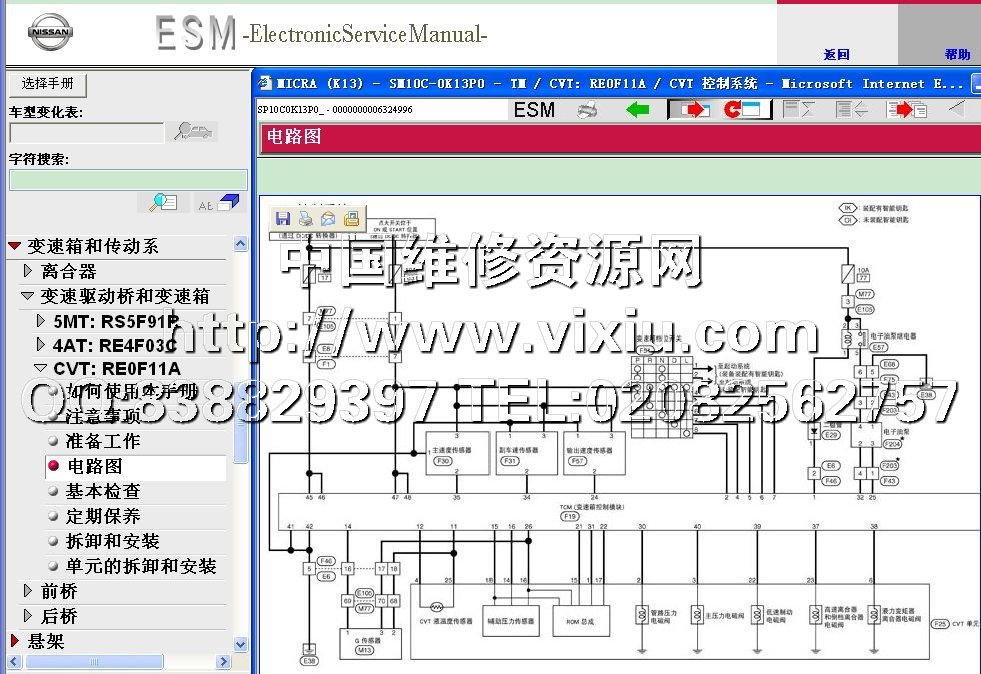Click the CVT 液温度传感器 label
981x674 pixels.
pyautogui.click(x=445, y=621)
